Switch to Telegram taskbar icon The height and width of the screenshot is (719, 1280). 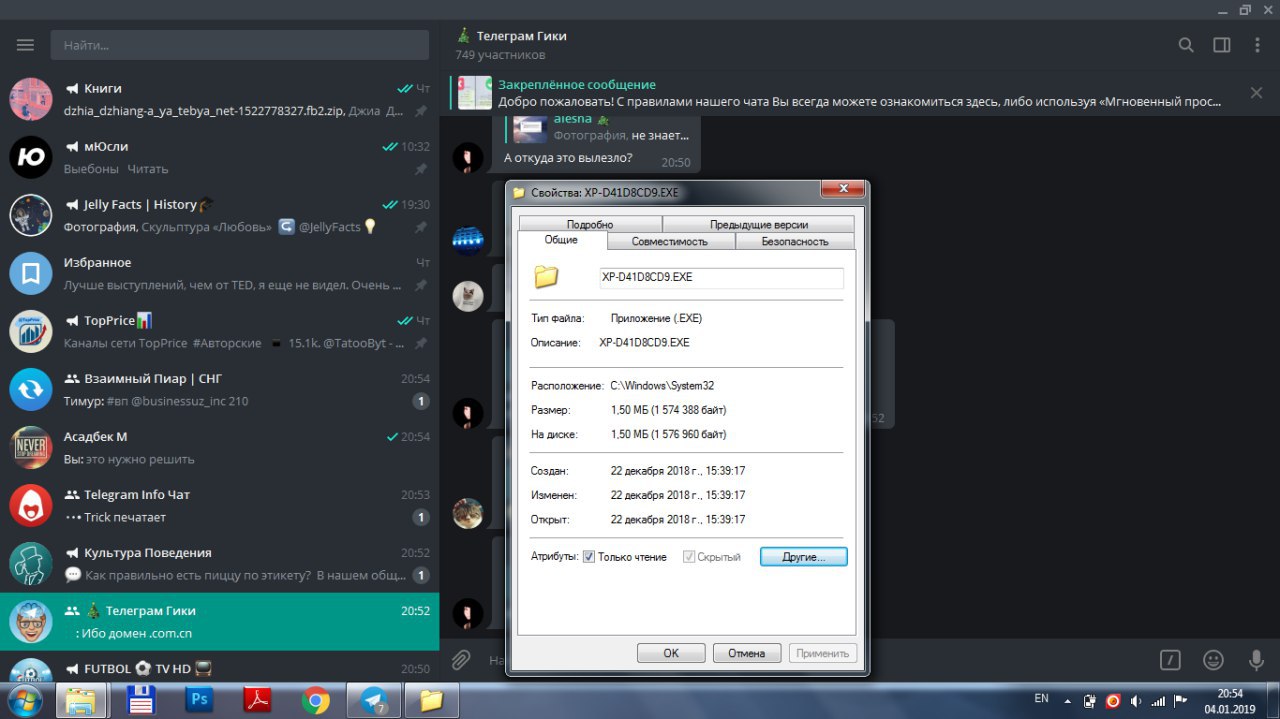(374, 700)
